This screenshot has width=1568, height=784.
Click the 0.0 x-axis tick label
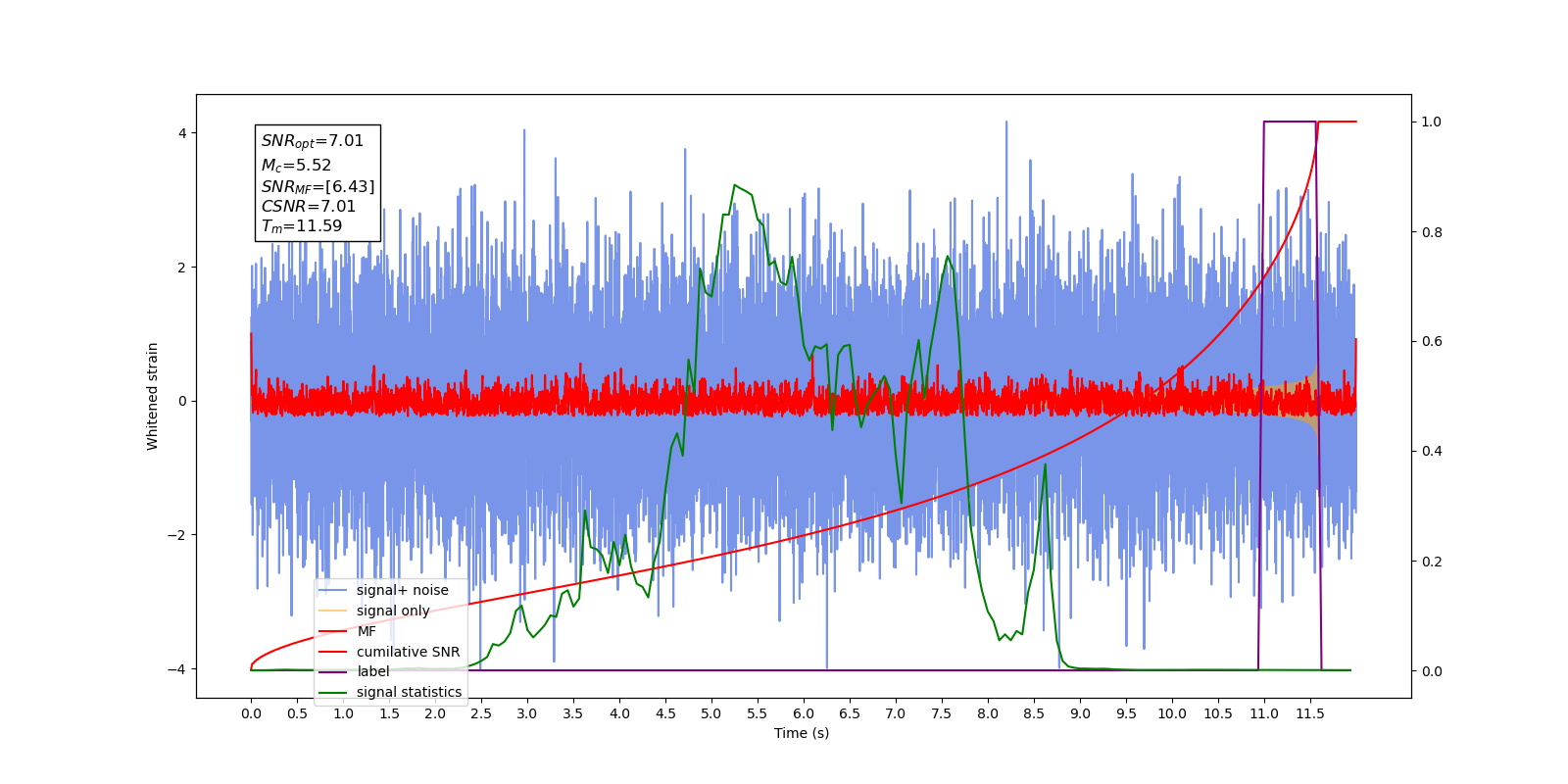click(251, 713)
